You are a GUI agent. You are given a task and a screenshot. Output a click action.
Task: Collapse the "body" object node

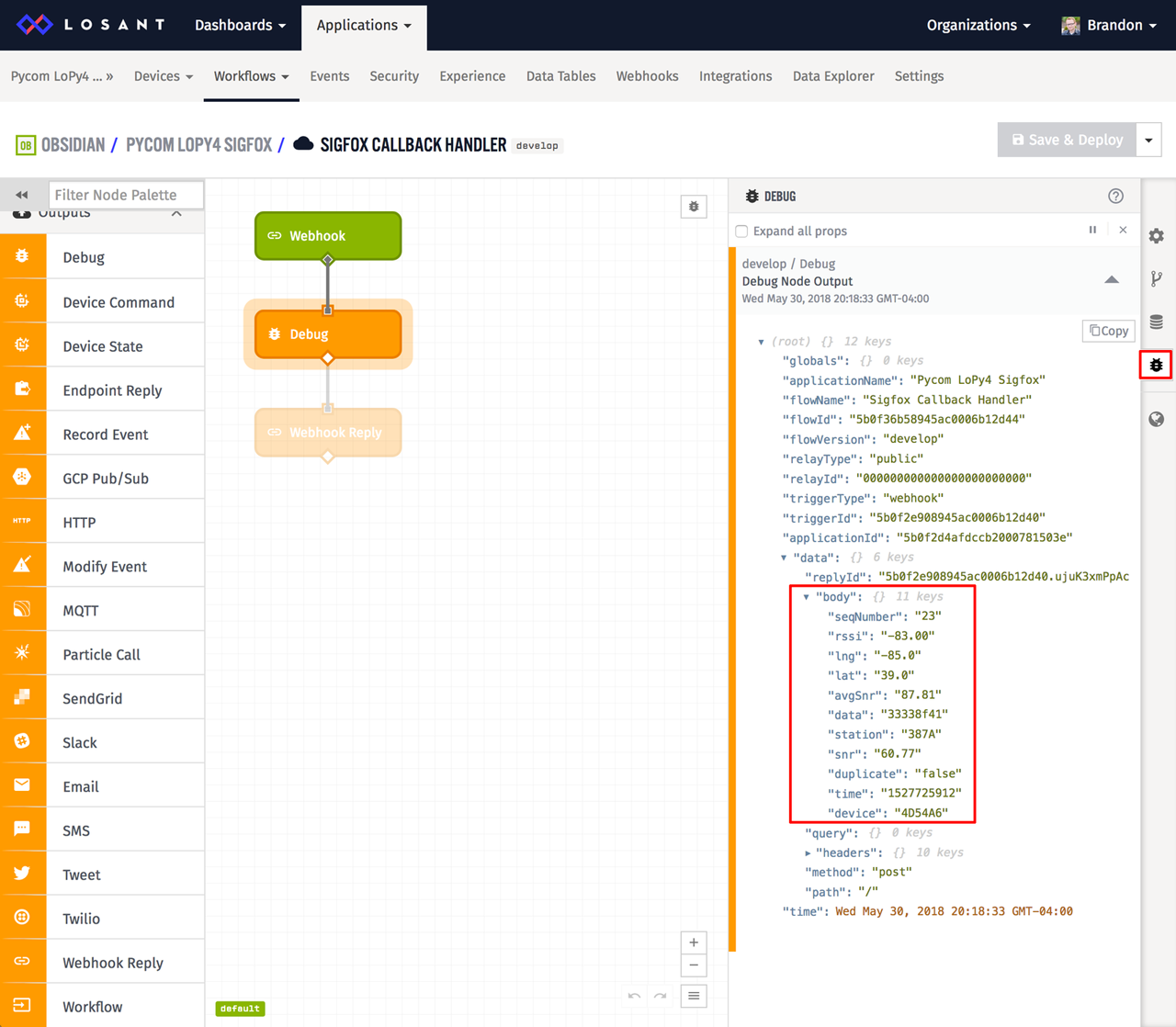coord(807,597)
